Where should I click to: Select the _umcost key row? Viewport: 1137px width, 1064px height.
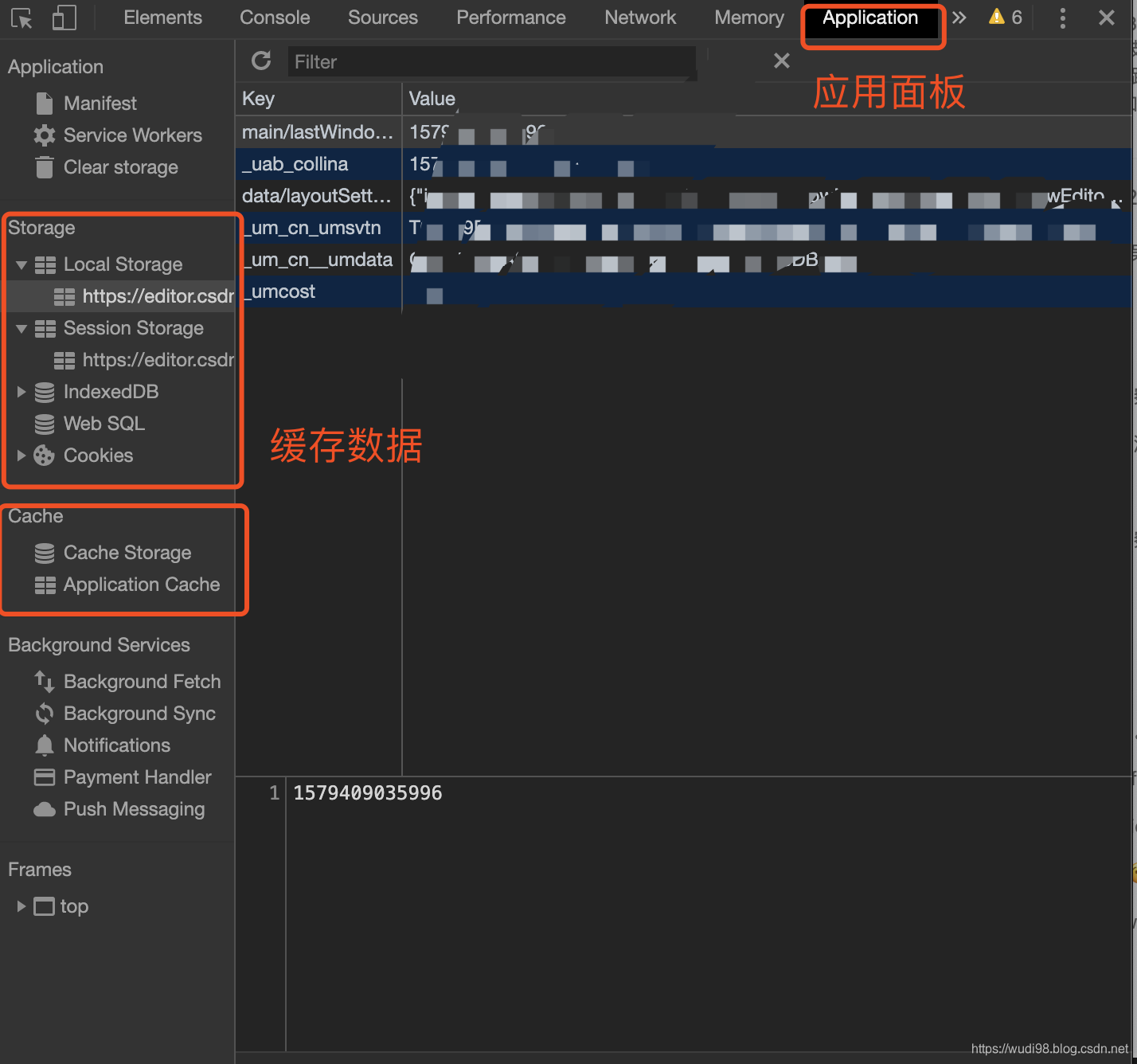683,291
